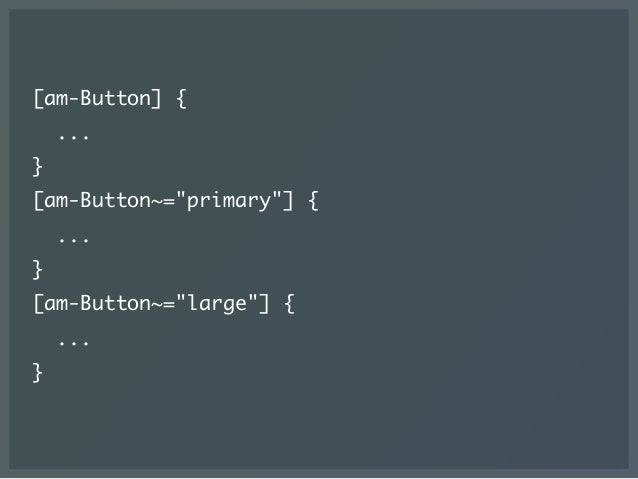Image resolution: width=638 pixels, height=479 pixels.
Task: Click the [am-Button~="primary"] selector
Action: pyautogui.click(x=163, y=201)
